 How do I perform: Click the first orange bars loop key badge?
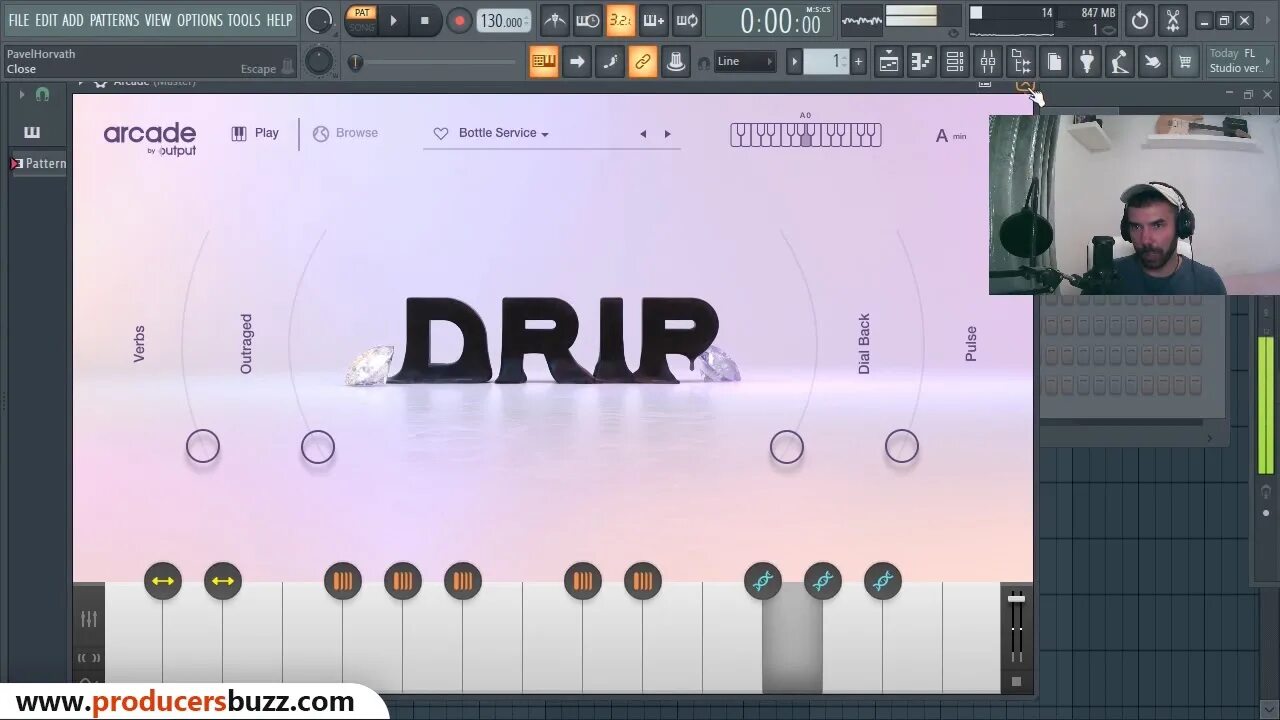pyautogui.click(x=343, y=581)
